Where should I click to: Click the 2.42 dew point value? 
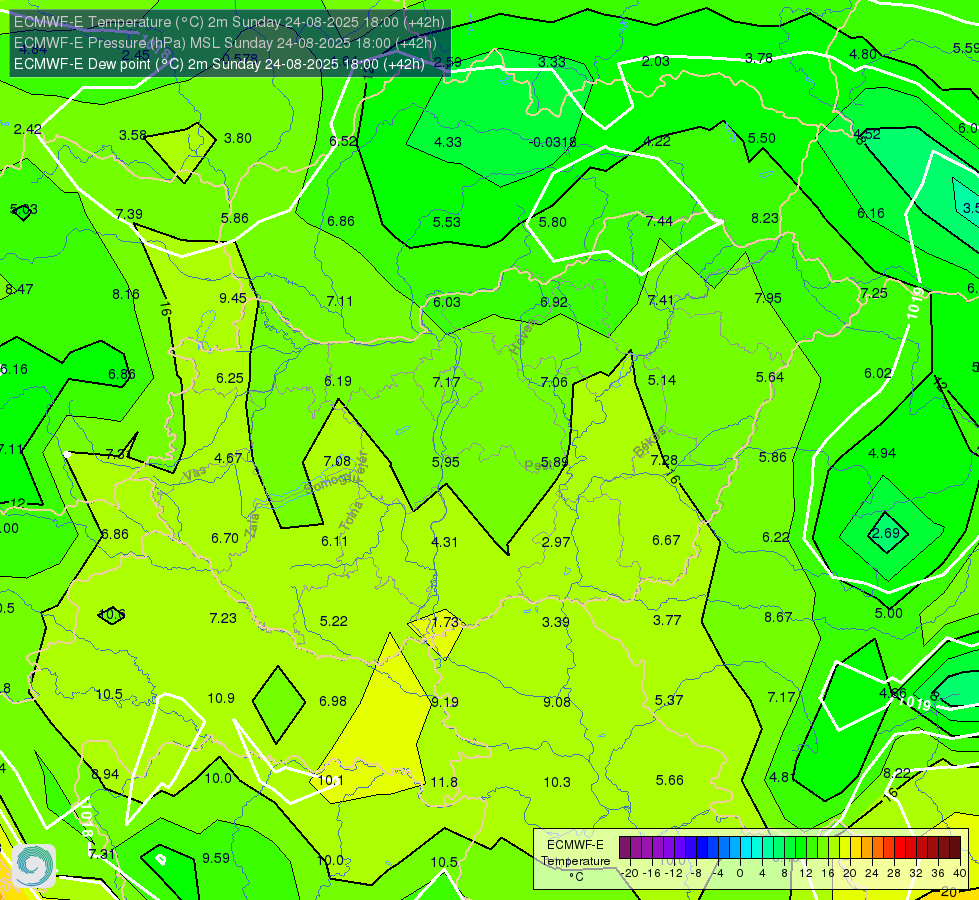tap(27, 129)
